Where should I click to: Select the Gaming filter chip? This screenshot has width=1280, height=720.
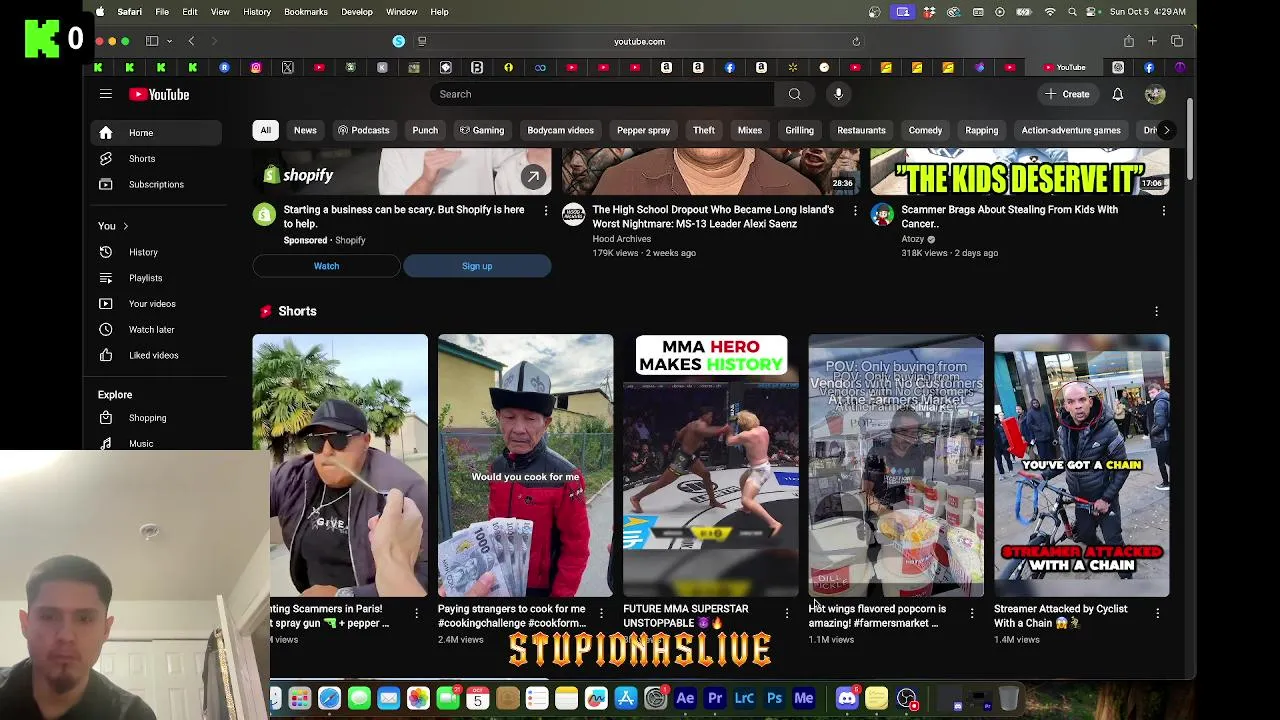tap(481, 130)
